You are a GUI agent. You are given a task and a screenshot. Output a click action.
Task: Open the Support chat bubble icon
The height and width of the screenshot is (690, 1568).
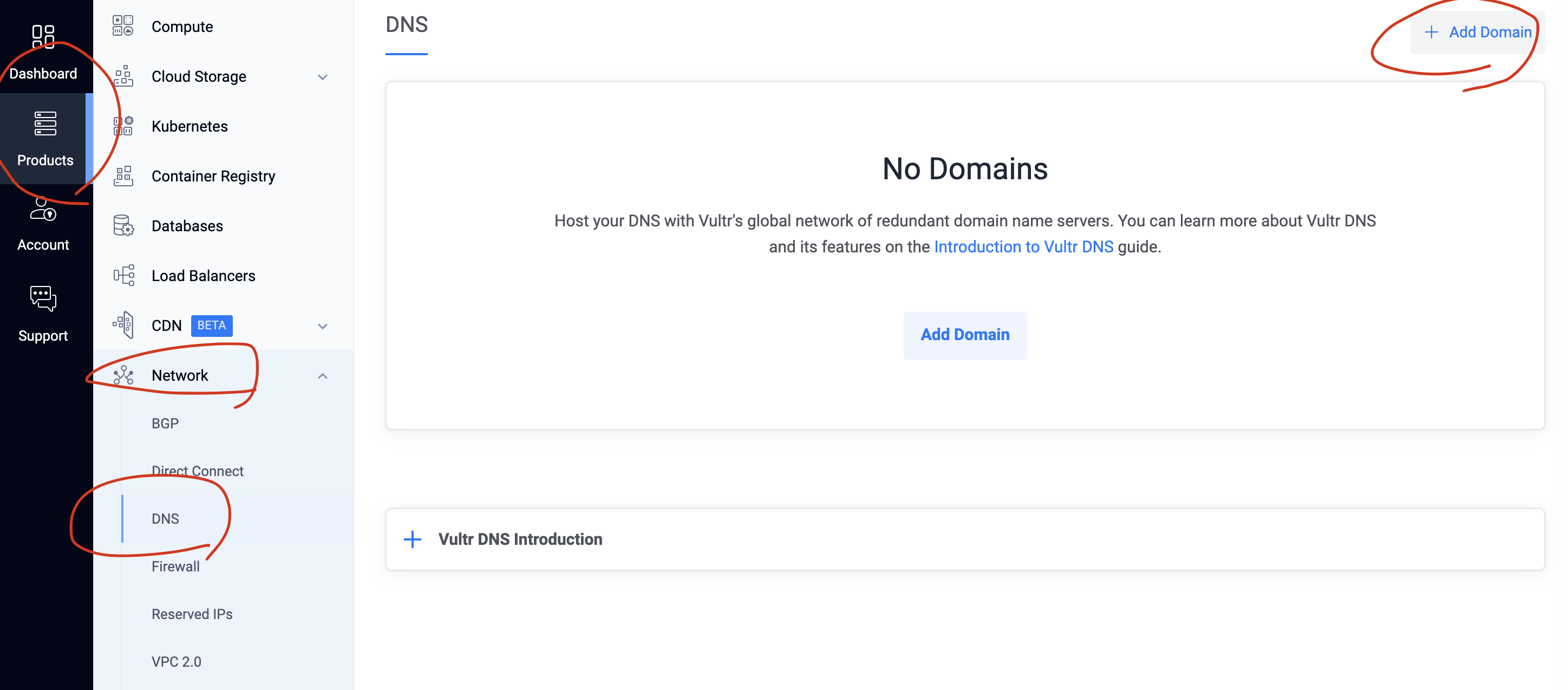(x=43, y=298)
